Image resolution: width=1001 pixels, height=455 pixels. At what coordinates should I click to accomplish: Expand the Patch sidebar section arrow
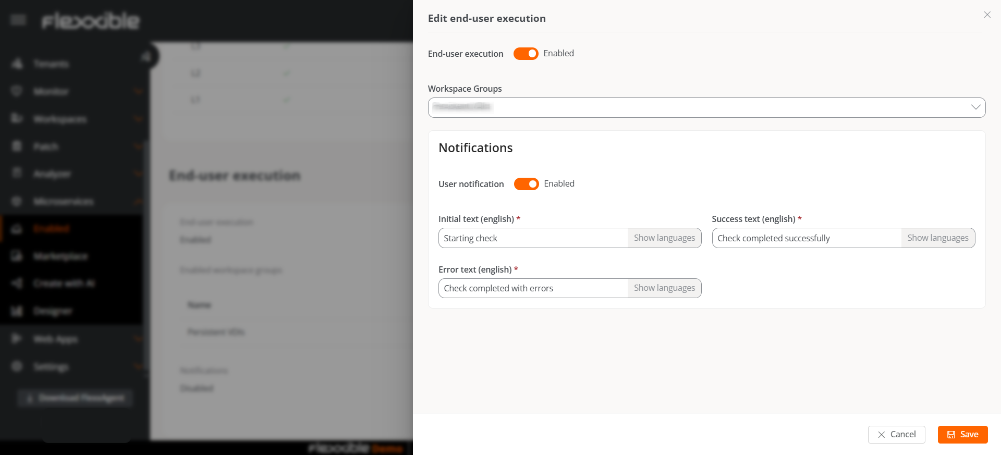click(x=138, y=146)
